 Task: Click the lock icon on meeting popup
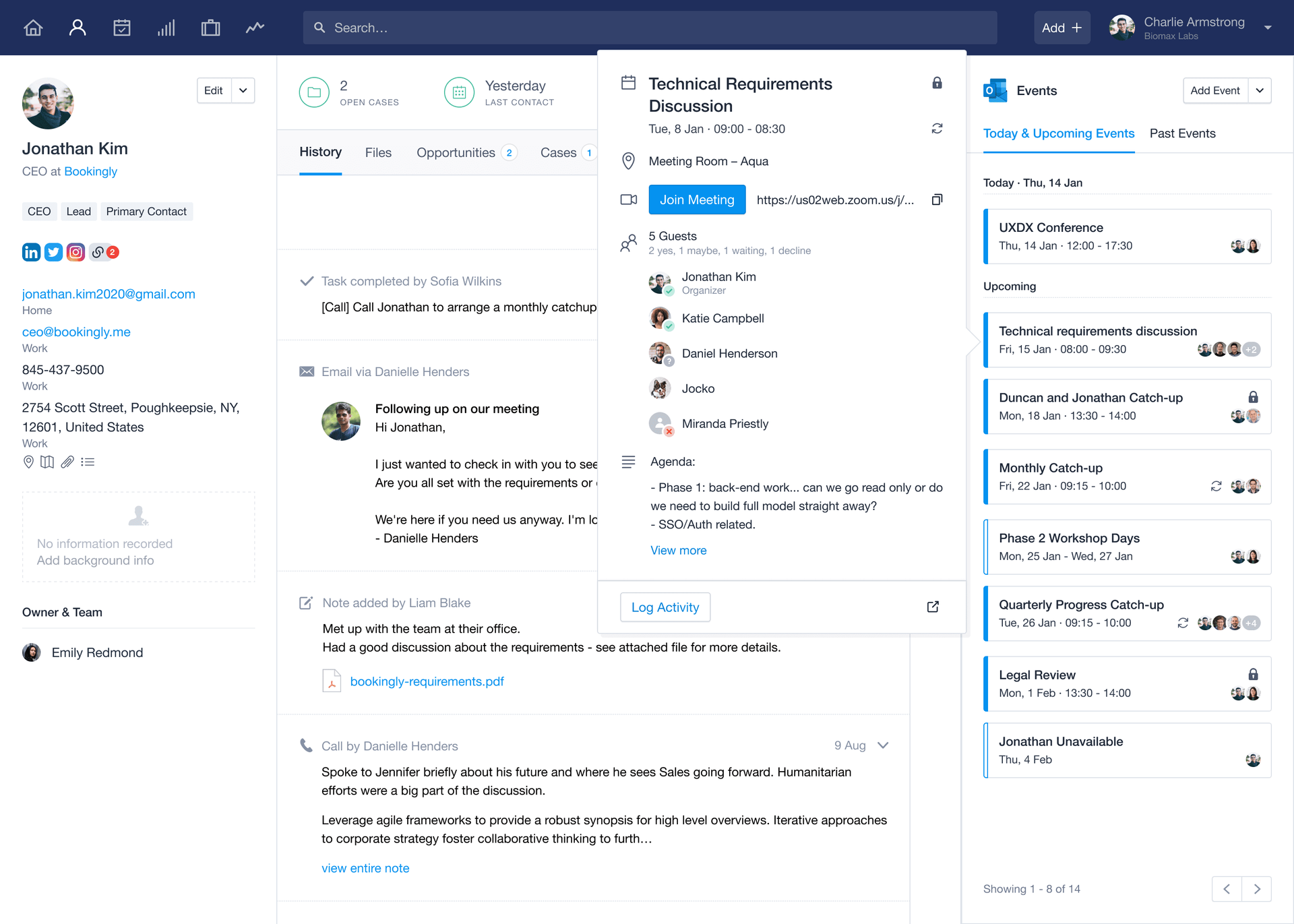(937, 83)
